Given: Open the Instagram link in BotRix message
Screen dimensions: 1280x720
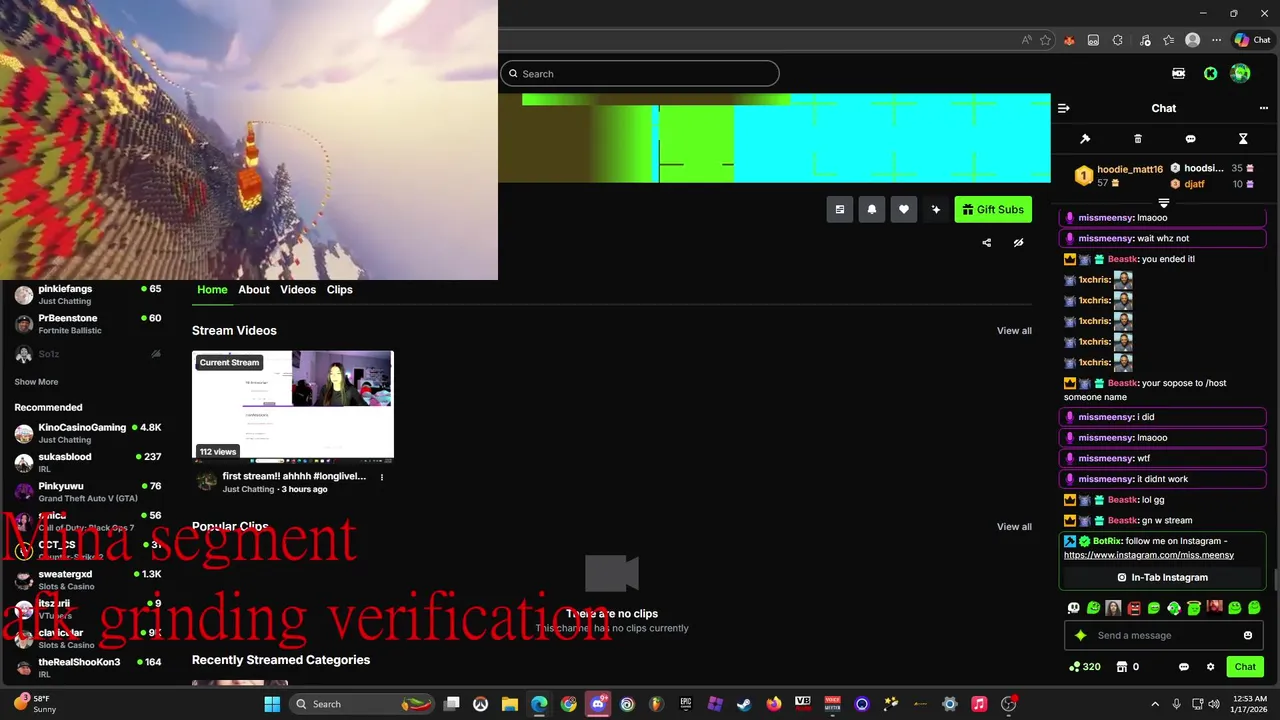Looking at the screenshot, I should pos(1149,555).
